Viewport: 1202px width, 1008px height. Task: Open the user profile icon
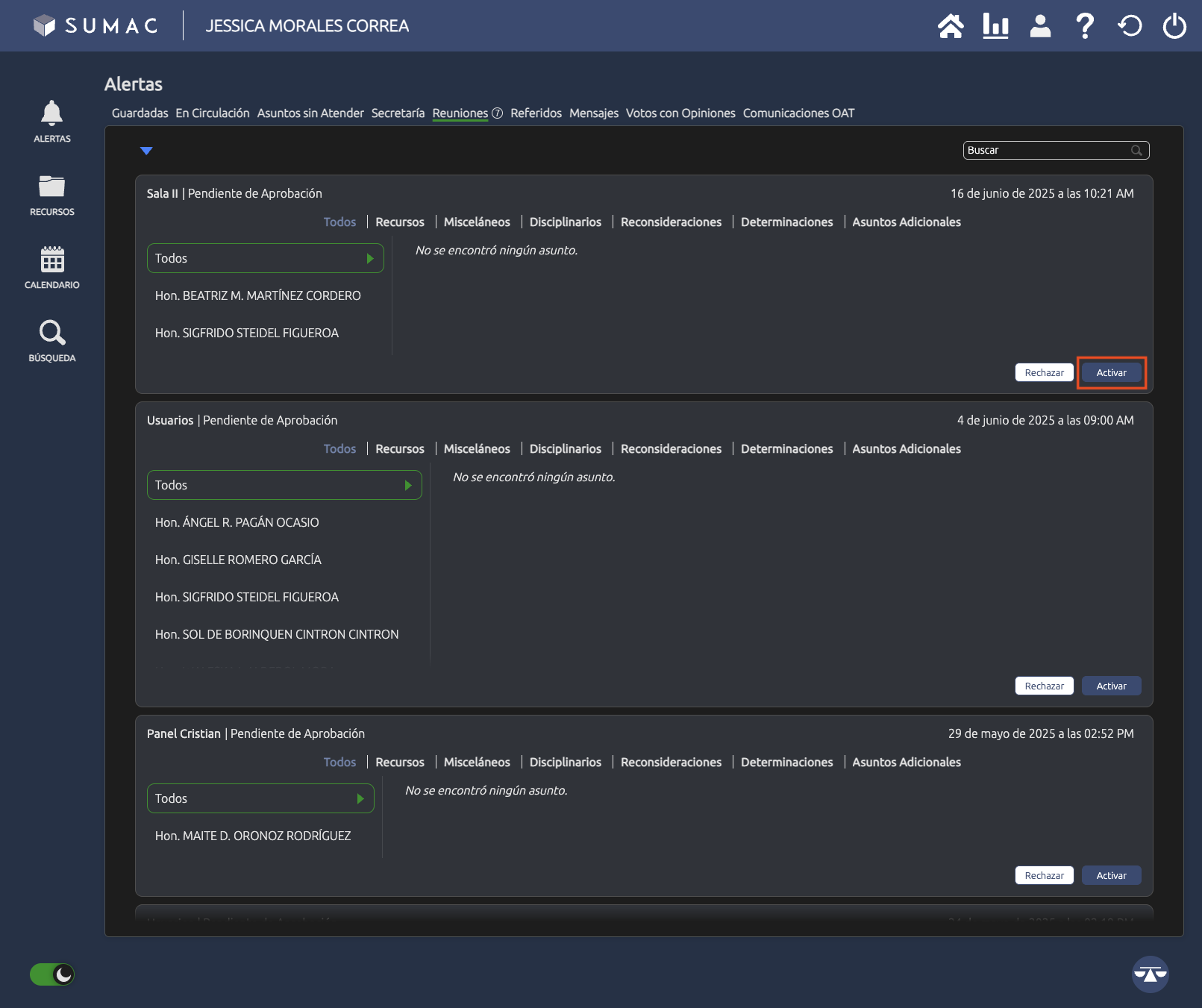(1040, 26)
